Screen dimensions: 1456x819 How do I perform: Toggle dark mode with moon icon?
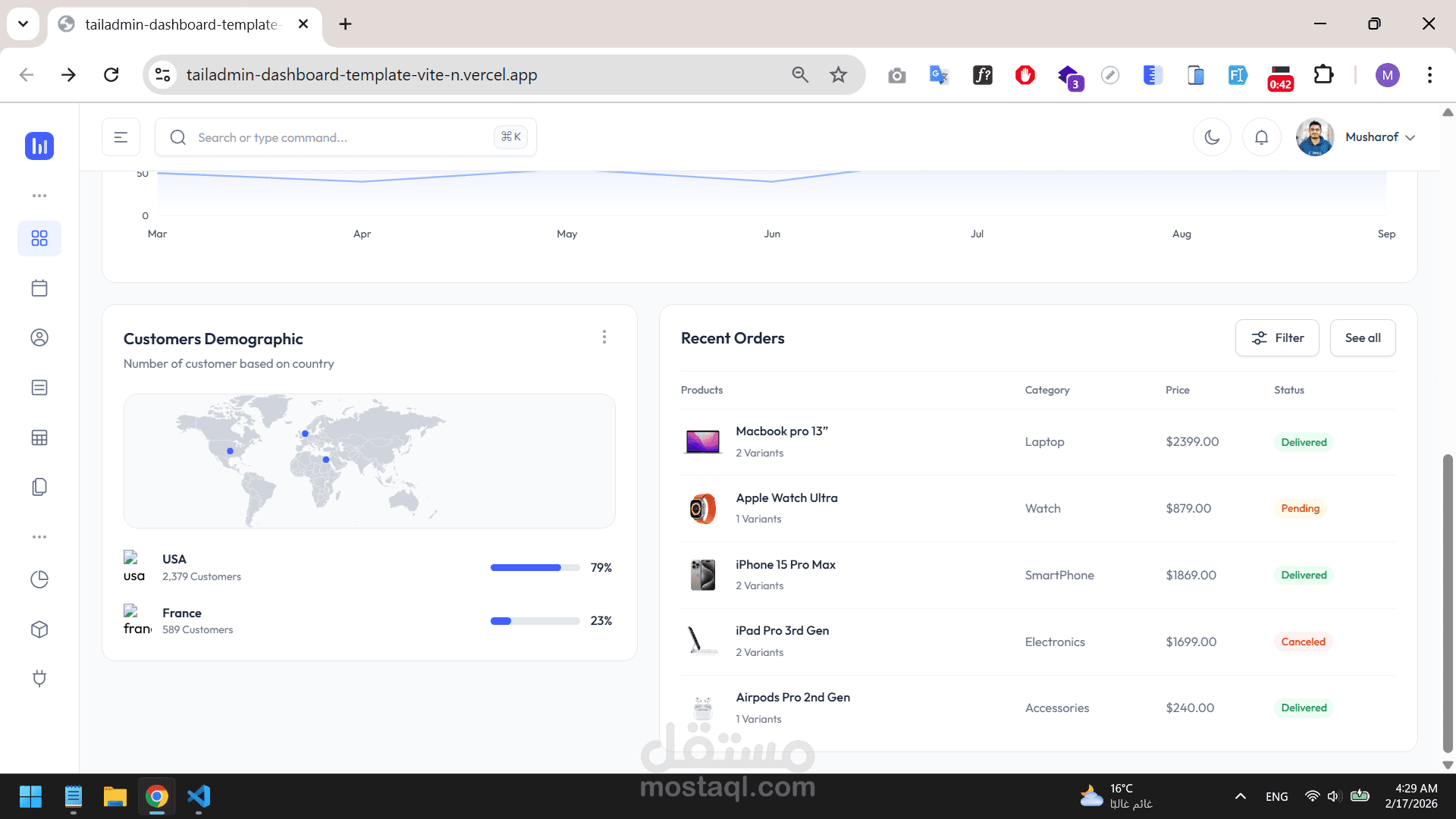pyautogui.click(x=1212, y=137)
